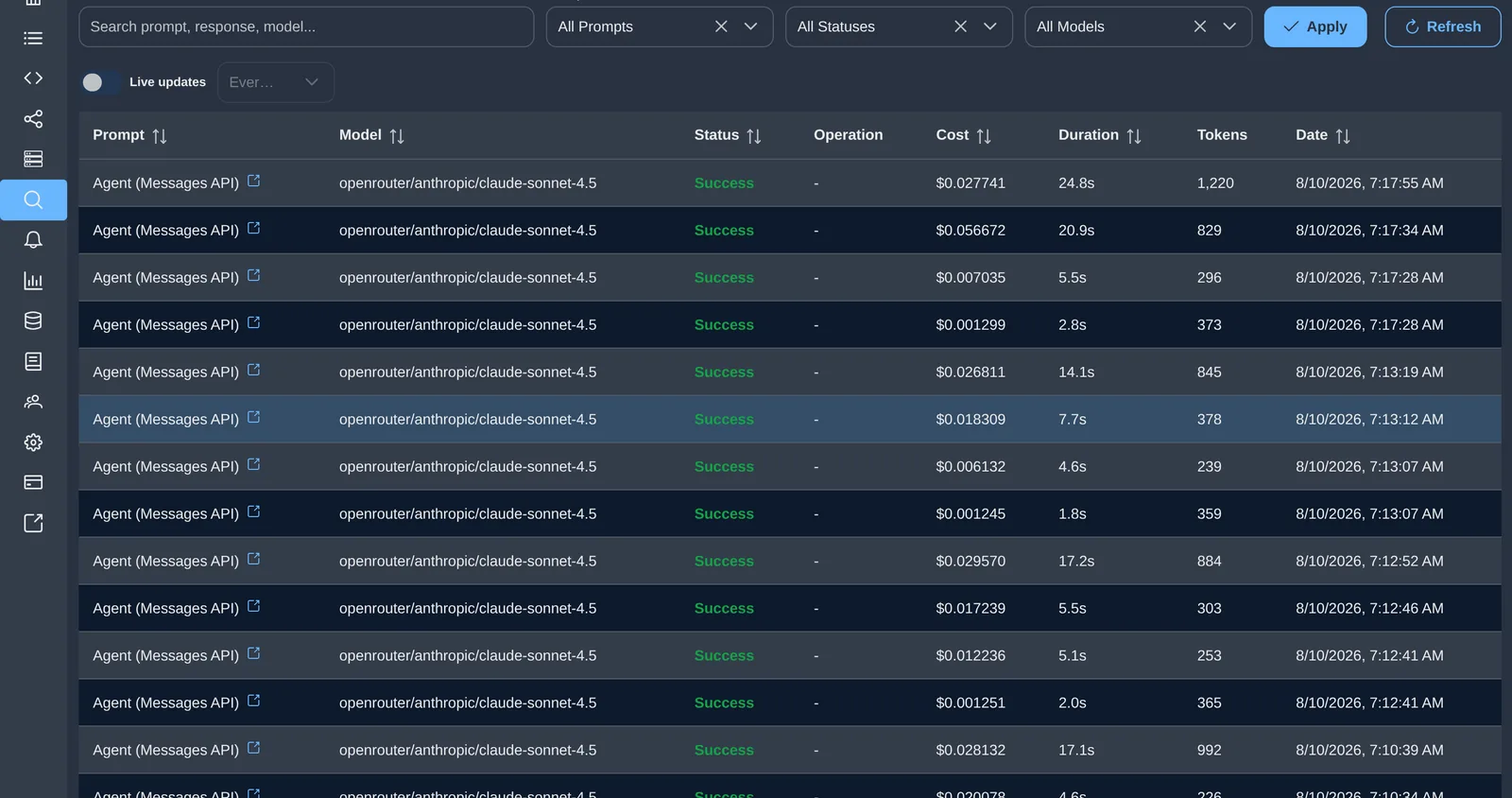This screenshot has width=1512, height=798.
Task: Click model name in the 7:12:52 AM row
Action: (468, 561)
